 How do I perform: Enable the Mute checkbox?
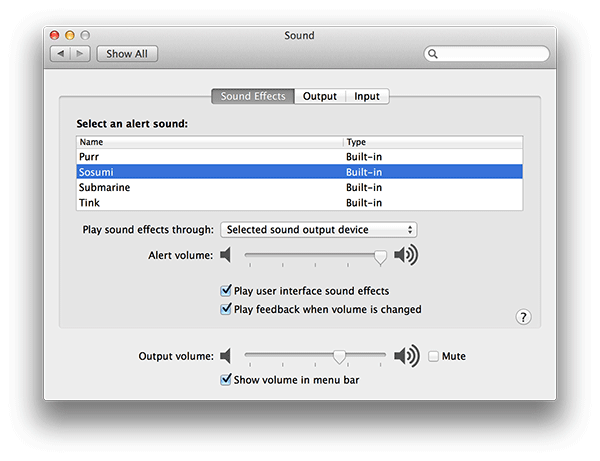tap(433, 356)
